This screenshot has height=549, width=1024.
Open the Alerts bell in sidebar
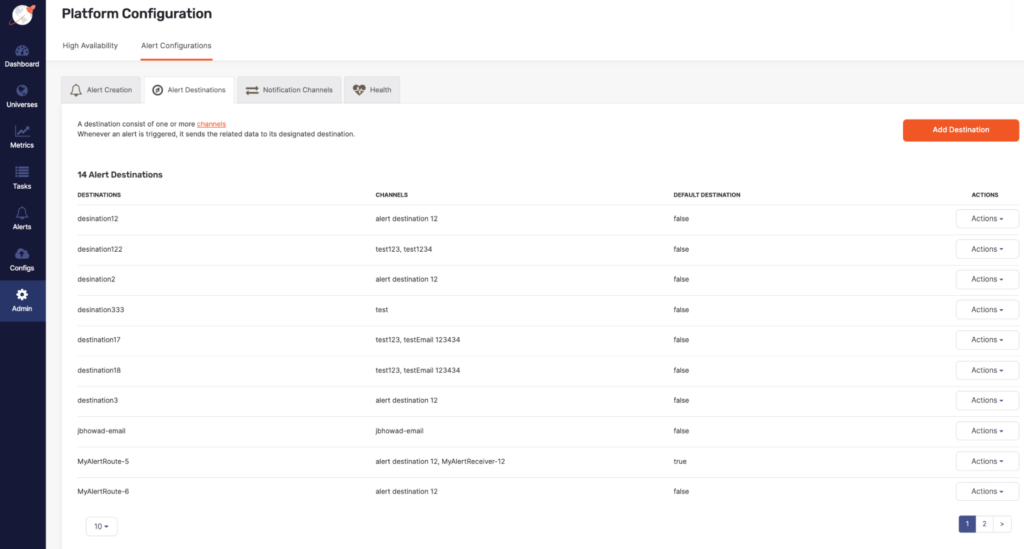coord(22,213)
